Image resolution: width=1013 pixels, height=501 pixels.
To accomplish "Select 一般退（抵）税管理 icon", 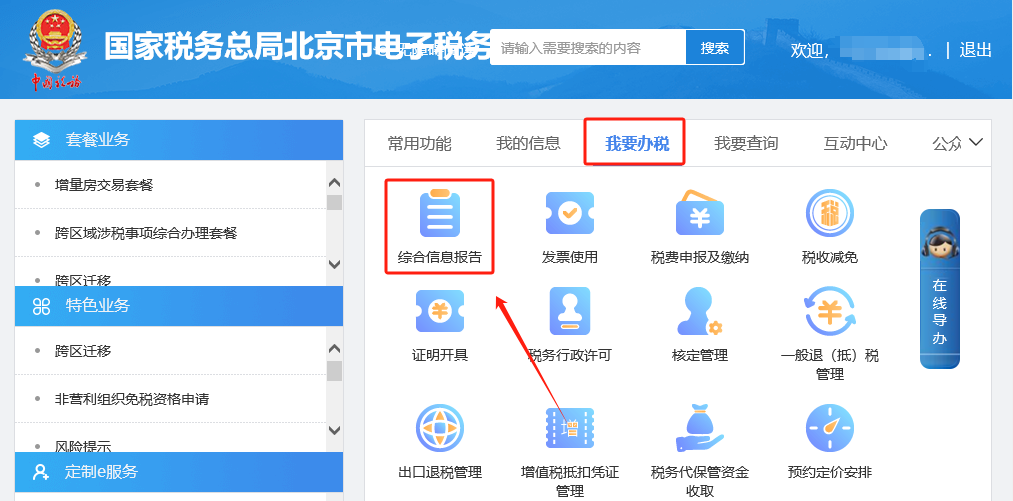I will tap(829, 312).
